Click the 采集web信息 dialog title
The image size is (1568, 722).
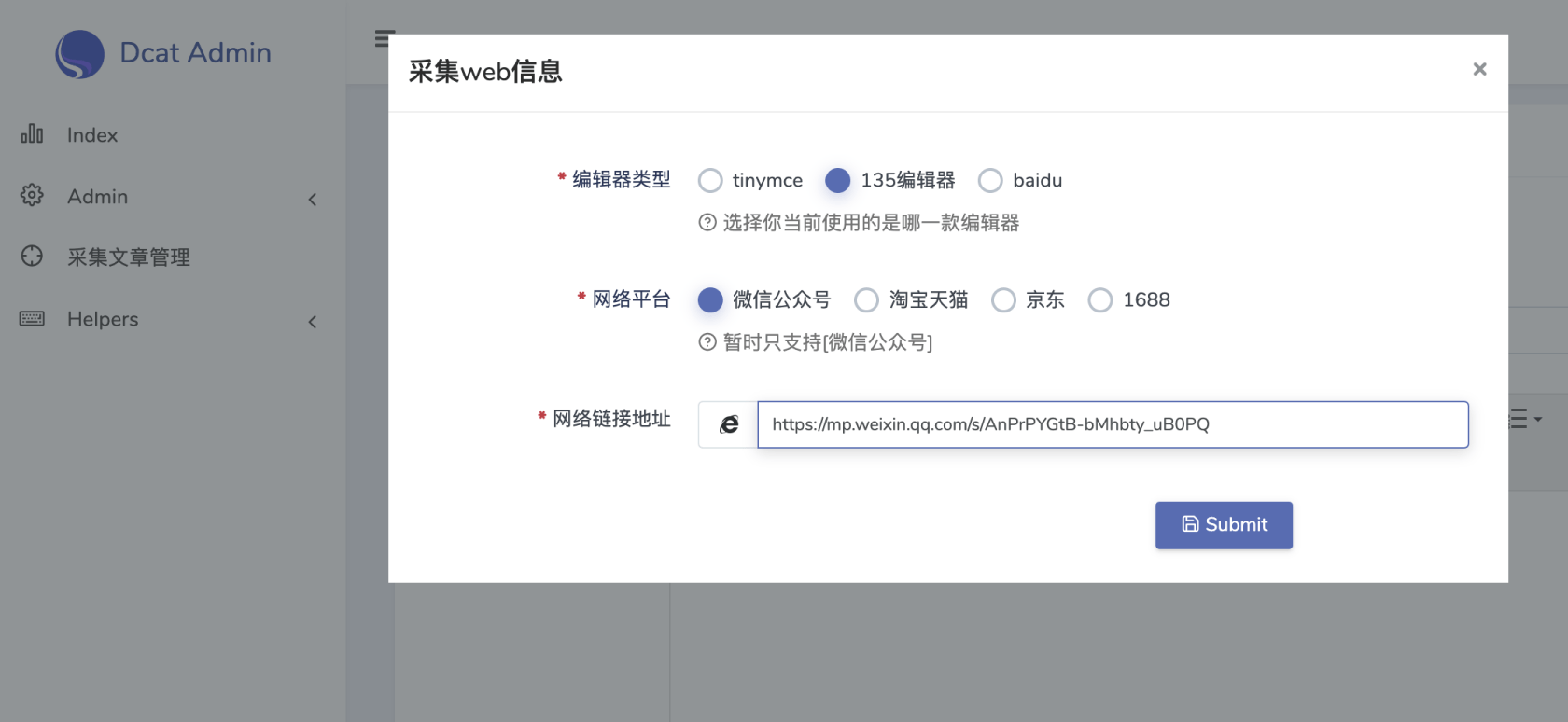click(x=485, y=71)
